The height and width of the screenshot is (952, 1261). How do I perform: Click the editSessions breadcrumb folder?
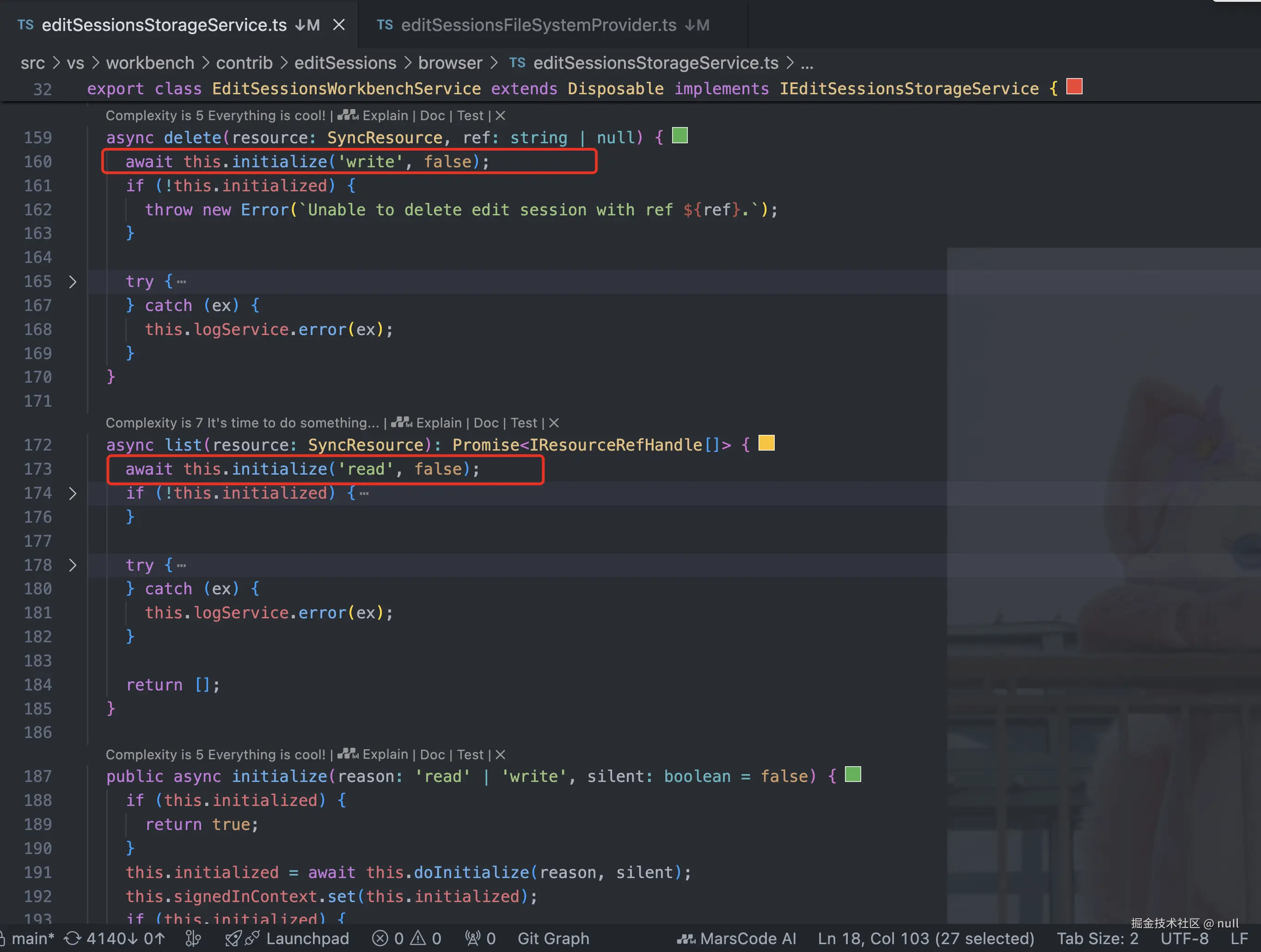point(345,63)
